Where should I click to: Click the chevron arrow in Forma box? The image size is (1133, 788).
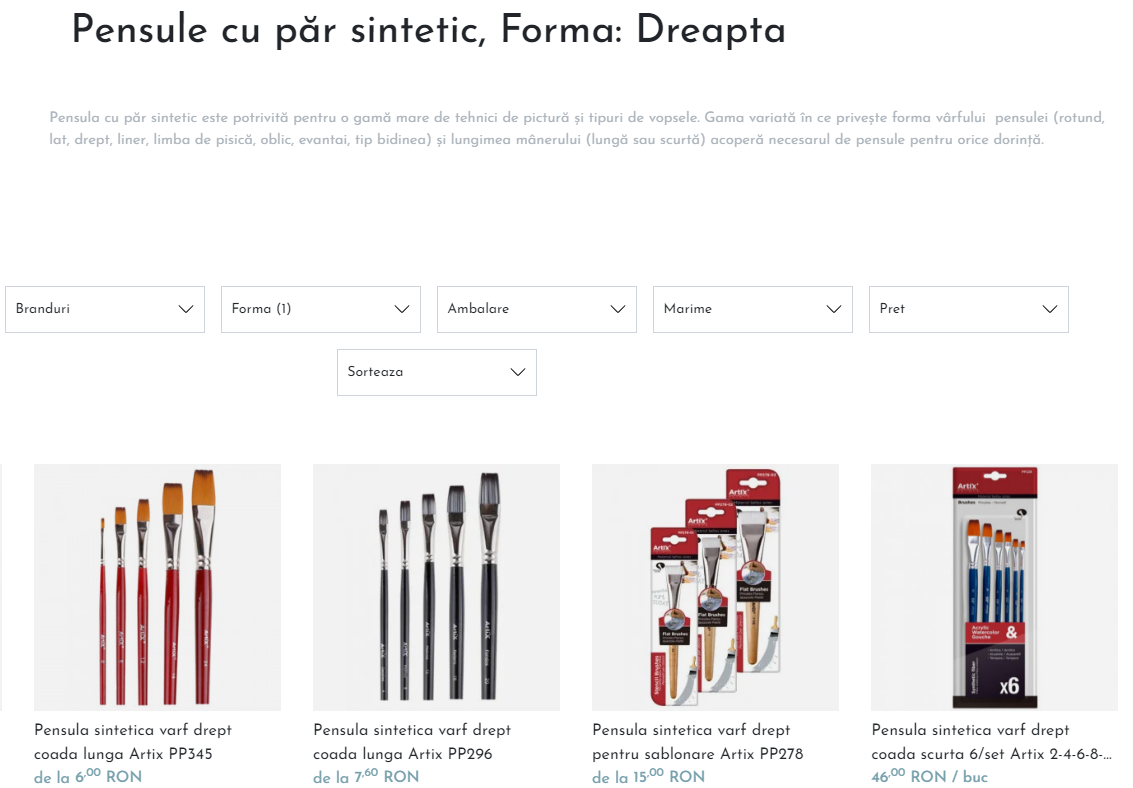(x=402, y=309)
